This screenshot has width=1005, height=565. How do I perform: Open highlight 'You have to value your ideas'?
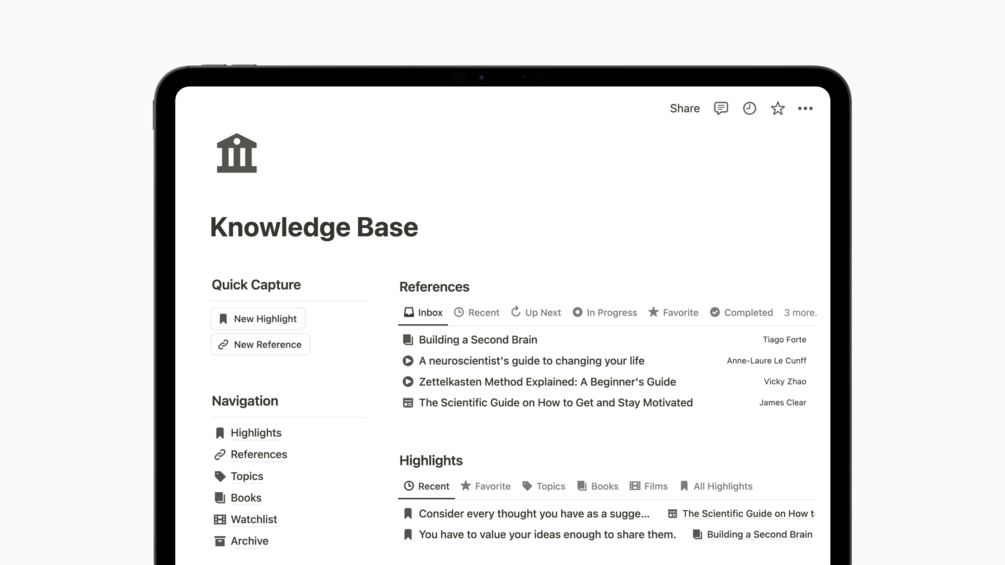(547, 535)
